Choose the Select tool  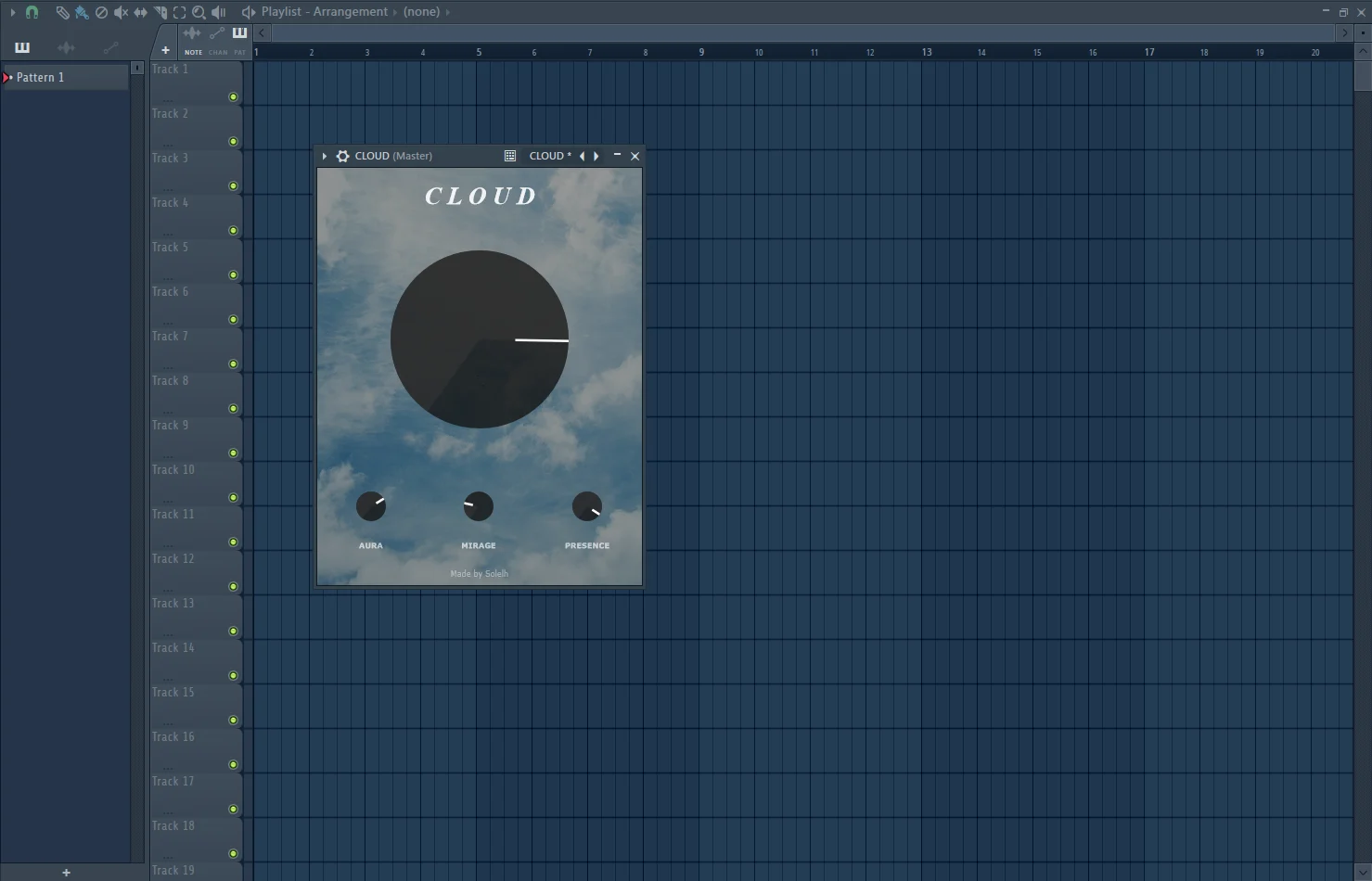coord(179,12)
